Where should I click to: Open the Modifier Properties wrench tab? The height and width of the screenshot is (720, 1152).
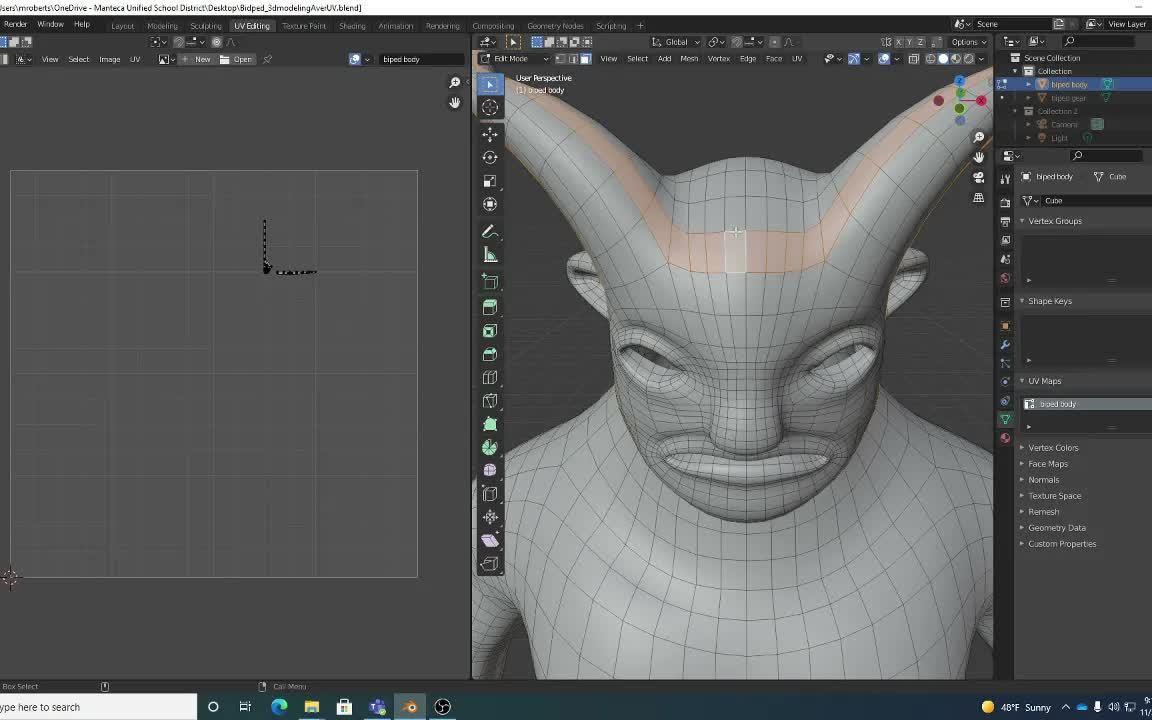click(x=1006, y=346)
